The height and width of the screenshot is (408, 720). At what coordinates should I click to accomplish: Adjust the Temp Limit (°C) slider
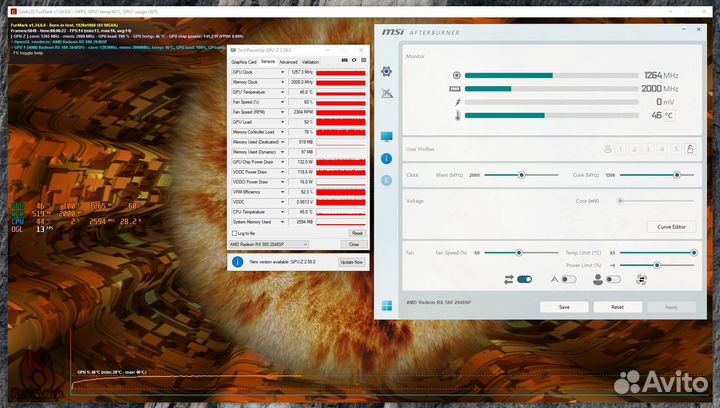click(x=694, y=252)
